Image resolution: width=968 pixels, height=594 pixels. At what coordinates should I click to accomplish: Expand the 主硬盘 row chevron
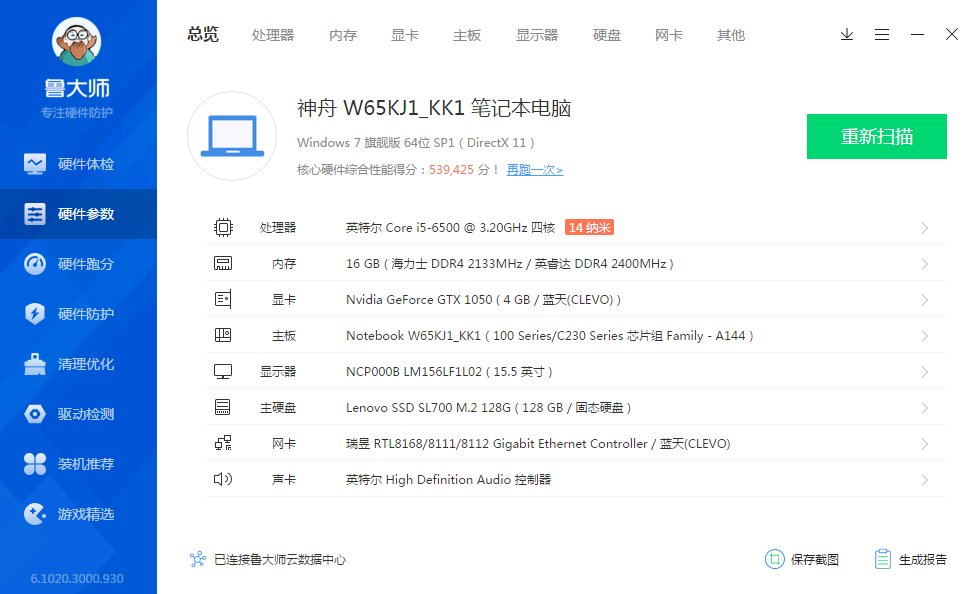tap(925, 408)
